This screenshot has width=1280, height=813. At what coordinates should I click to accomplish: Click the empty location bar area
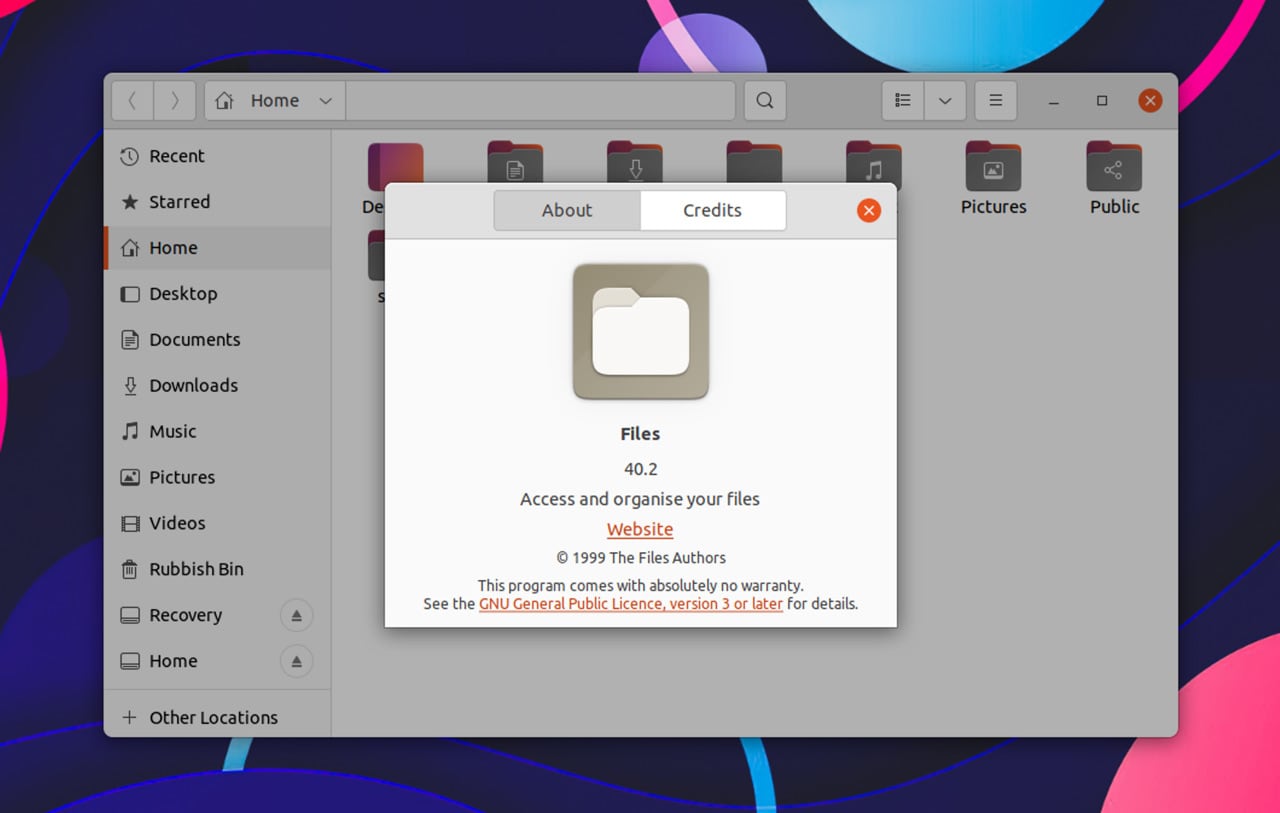click(x=540, y=101)
